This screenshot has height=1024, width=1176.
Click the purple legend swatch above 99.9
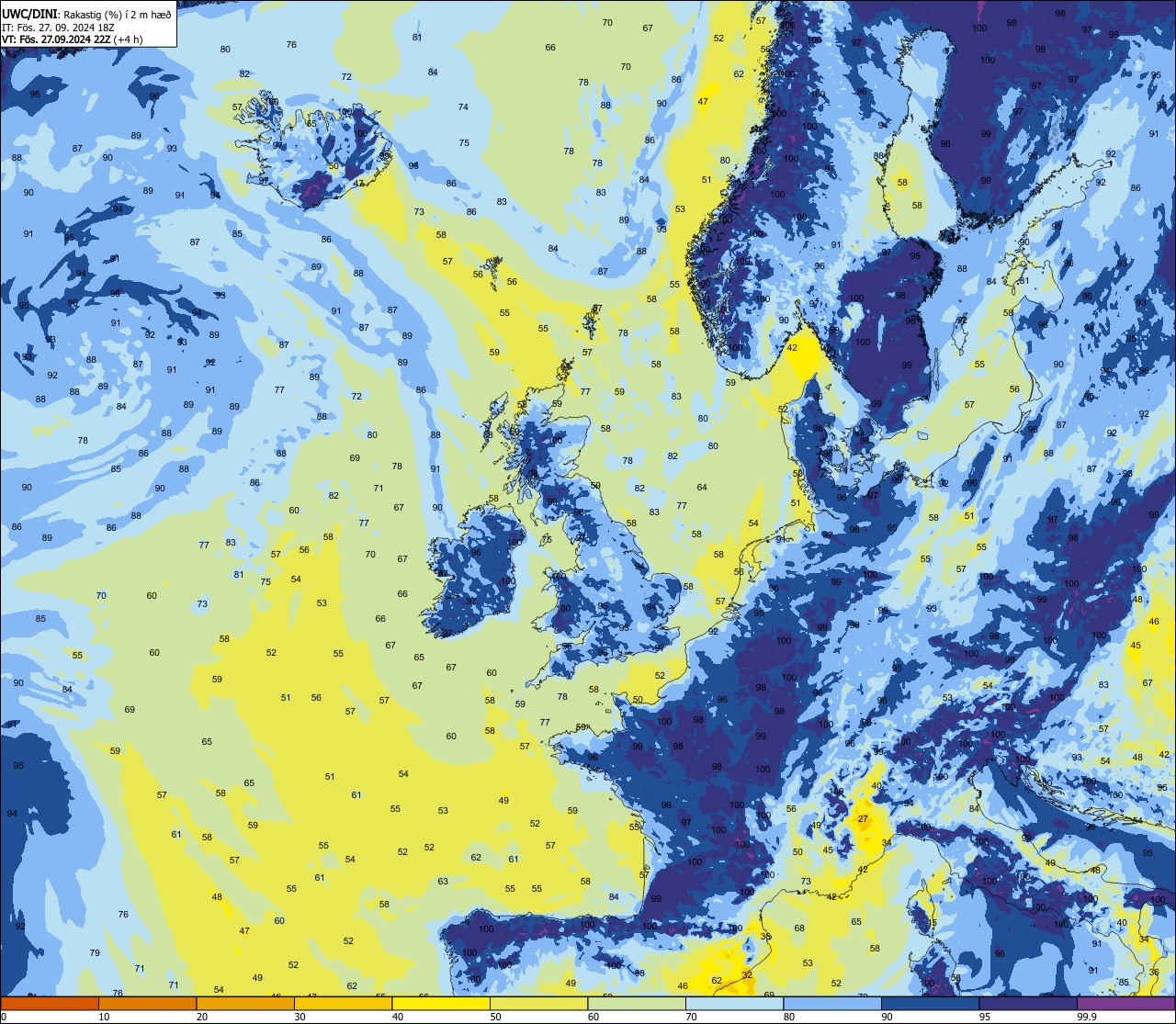[x=1125, y=1003]
